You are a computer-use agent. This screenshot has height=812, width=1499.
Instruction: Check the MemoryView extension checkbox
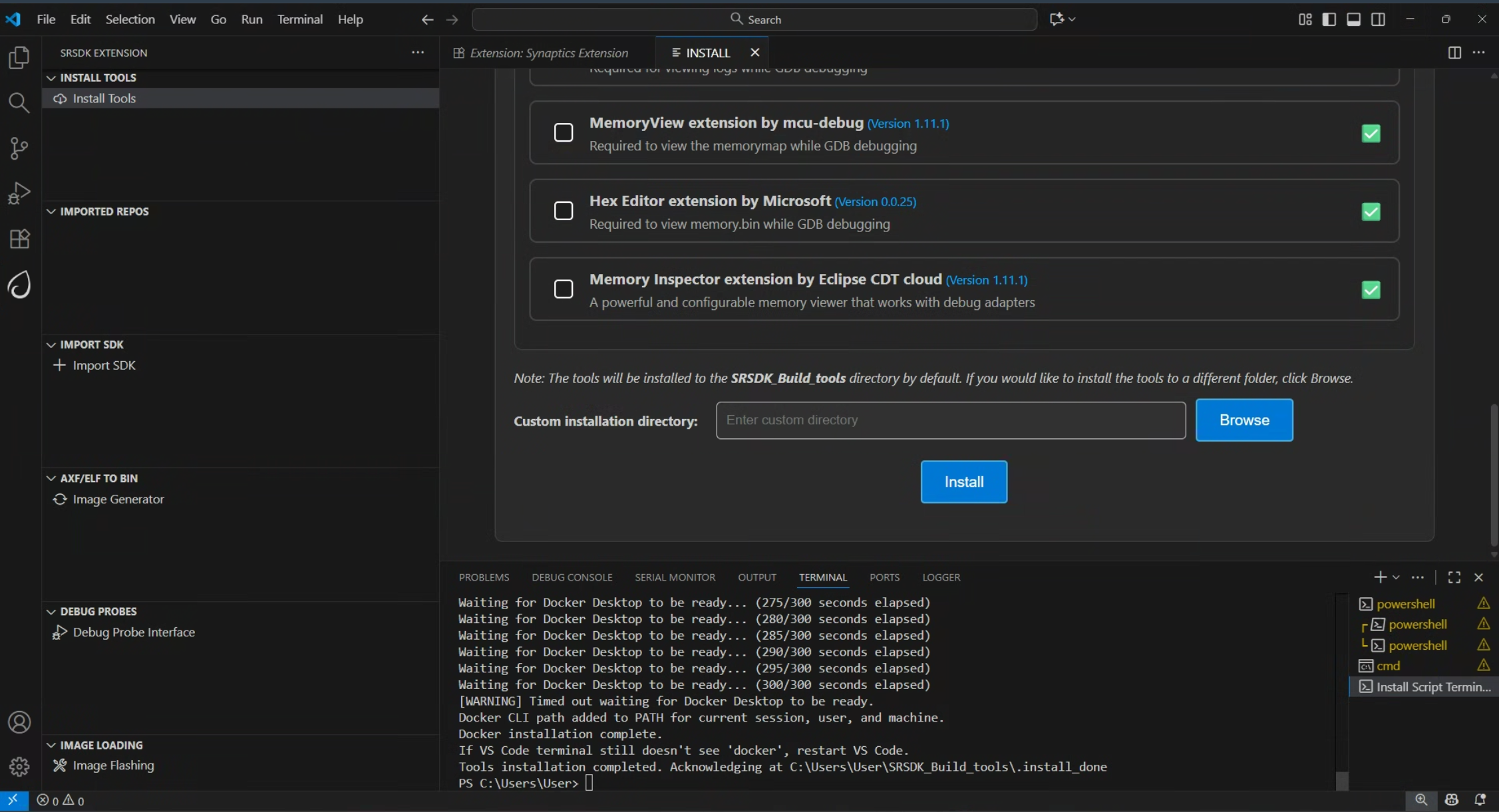click(x=564, y=133)
